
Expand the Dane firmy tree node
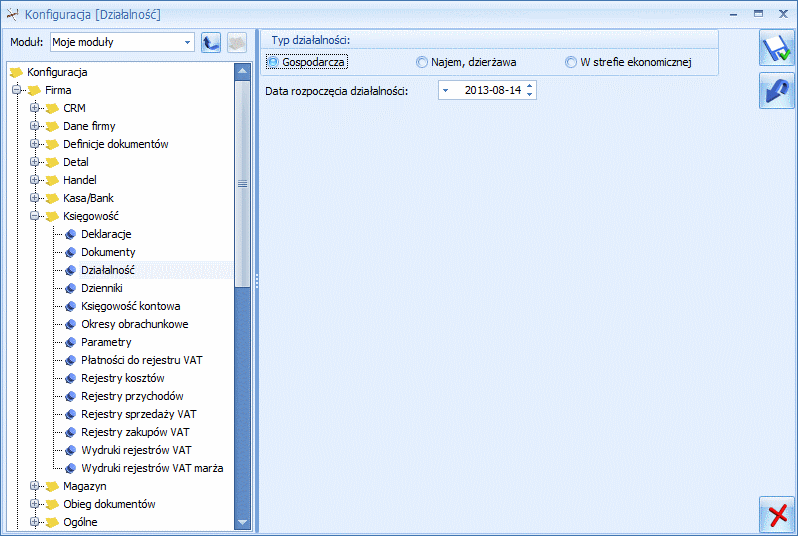pyautogui.click(x=35, y=126)
